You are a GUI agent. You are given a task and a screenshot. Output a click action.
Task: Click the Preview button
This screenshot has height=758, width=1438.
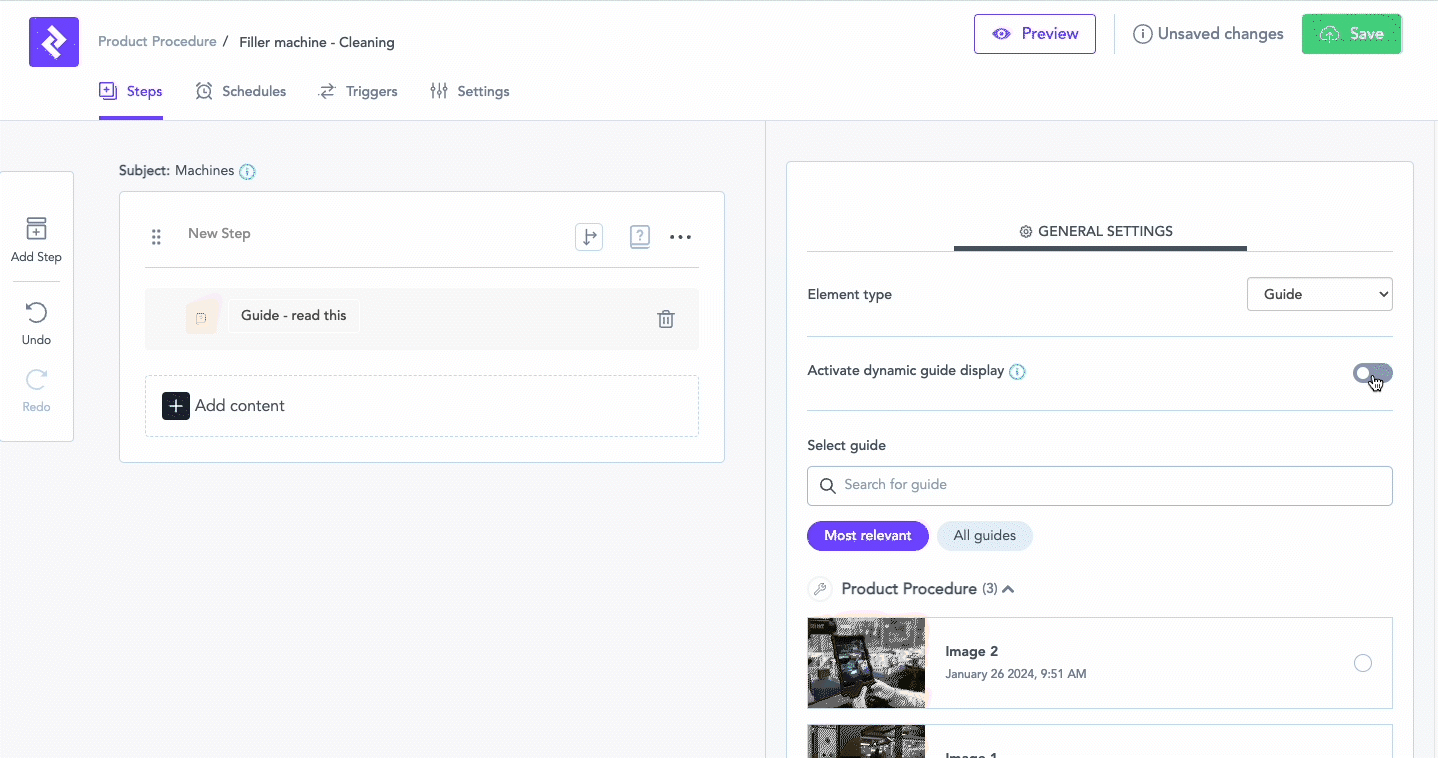pyautogui.click(x=1035, y=34)
